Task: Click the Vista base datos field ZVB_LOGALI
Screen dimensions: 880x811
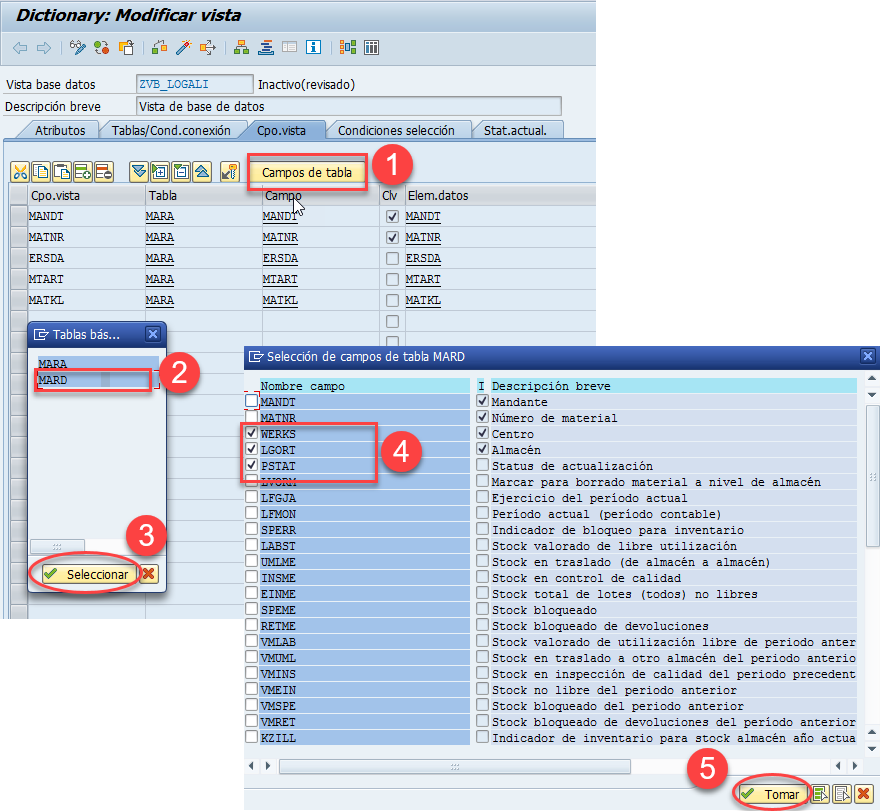Action: point(194,84)
